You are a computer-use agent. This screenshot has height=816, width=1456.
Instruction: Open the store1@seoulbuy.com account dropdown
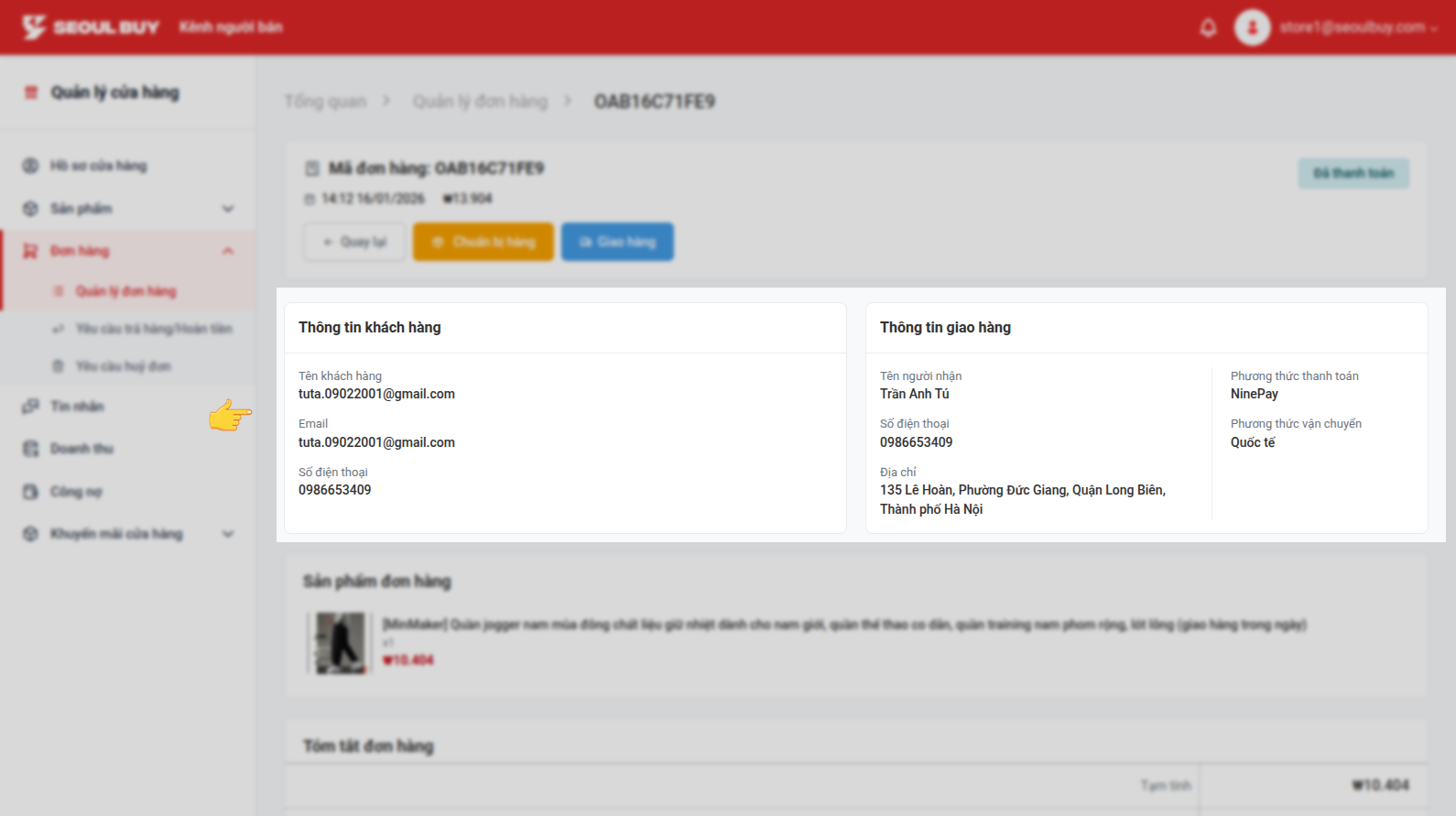click(1358, 27)
